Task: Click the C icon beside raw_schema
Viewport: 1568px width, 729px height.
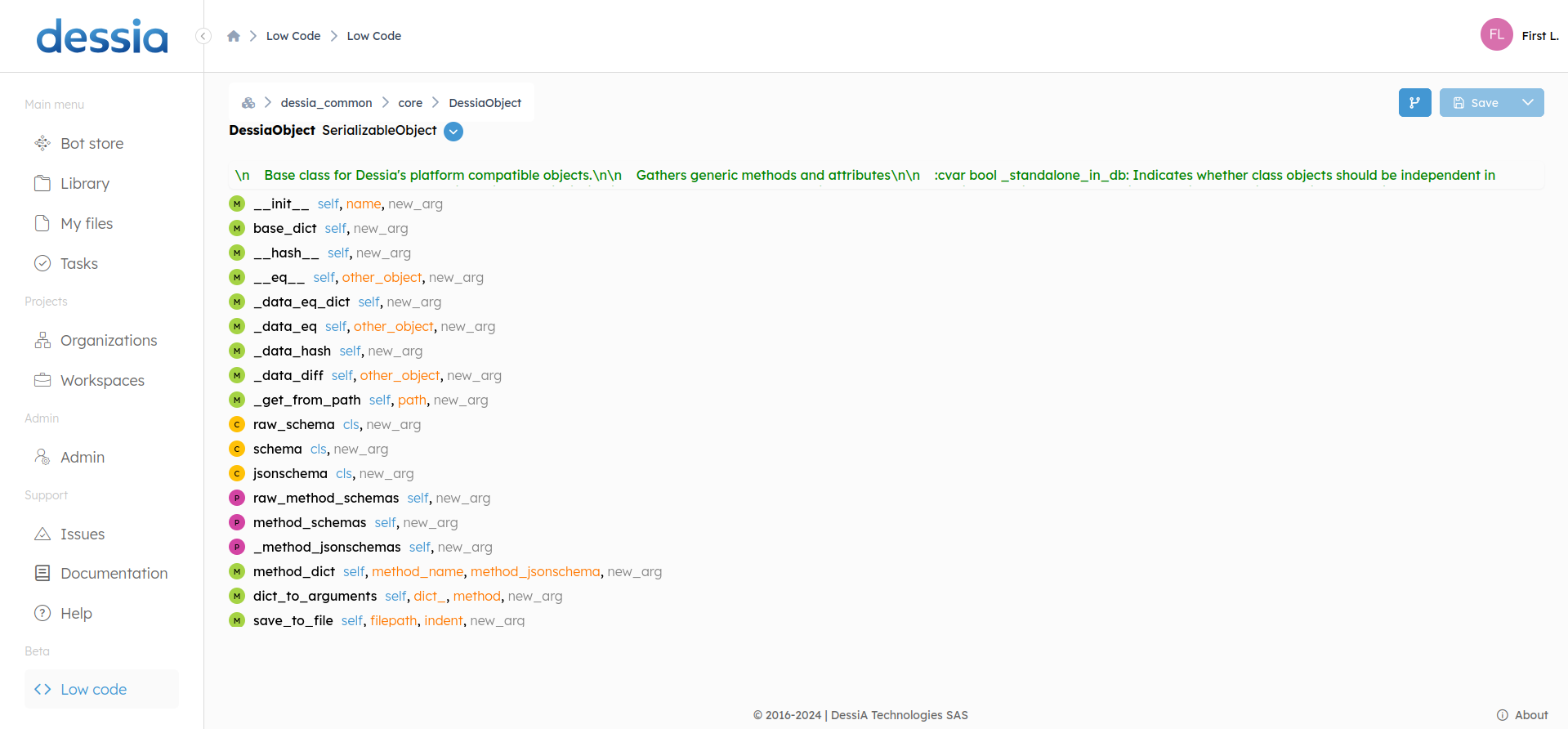Action: pyautogui.click(x=237, y=424)
